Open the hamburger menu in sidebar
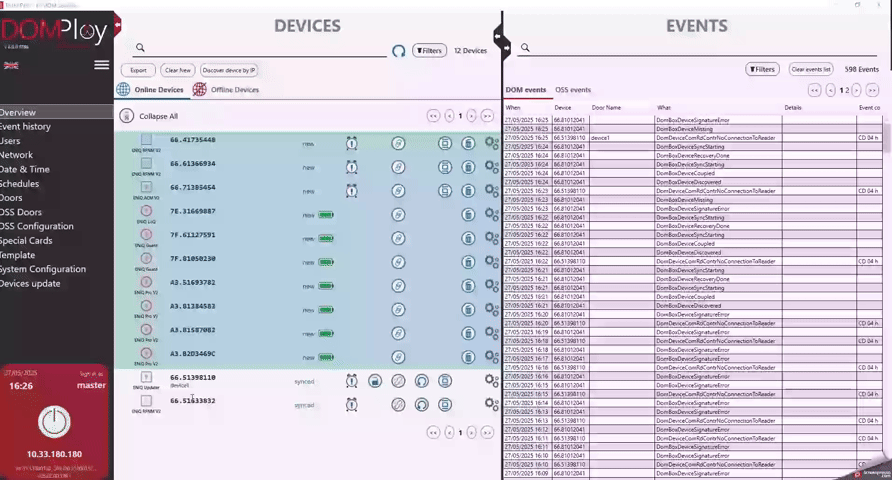The height and width of the screenshot is (480, 892). pyautogui.click(x=102, y=65)
